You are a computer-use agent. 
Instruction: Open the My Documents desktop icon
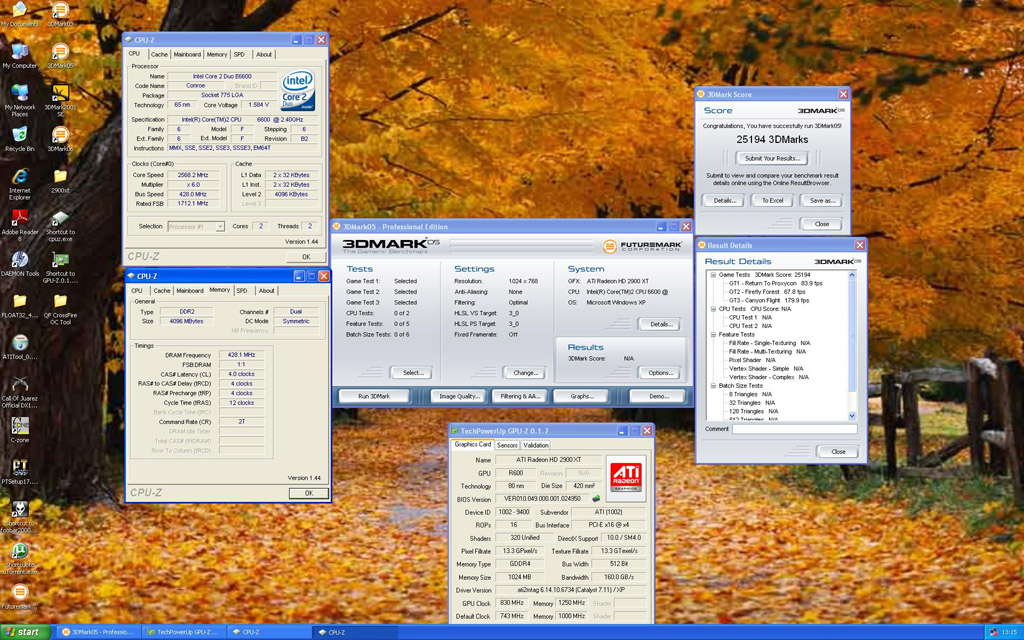point(20,14)
